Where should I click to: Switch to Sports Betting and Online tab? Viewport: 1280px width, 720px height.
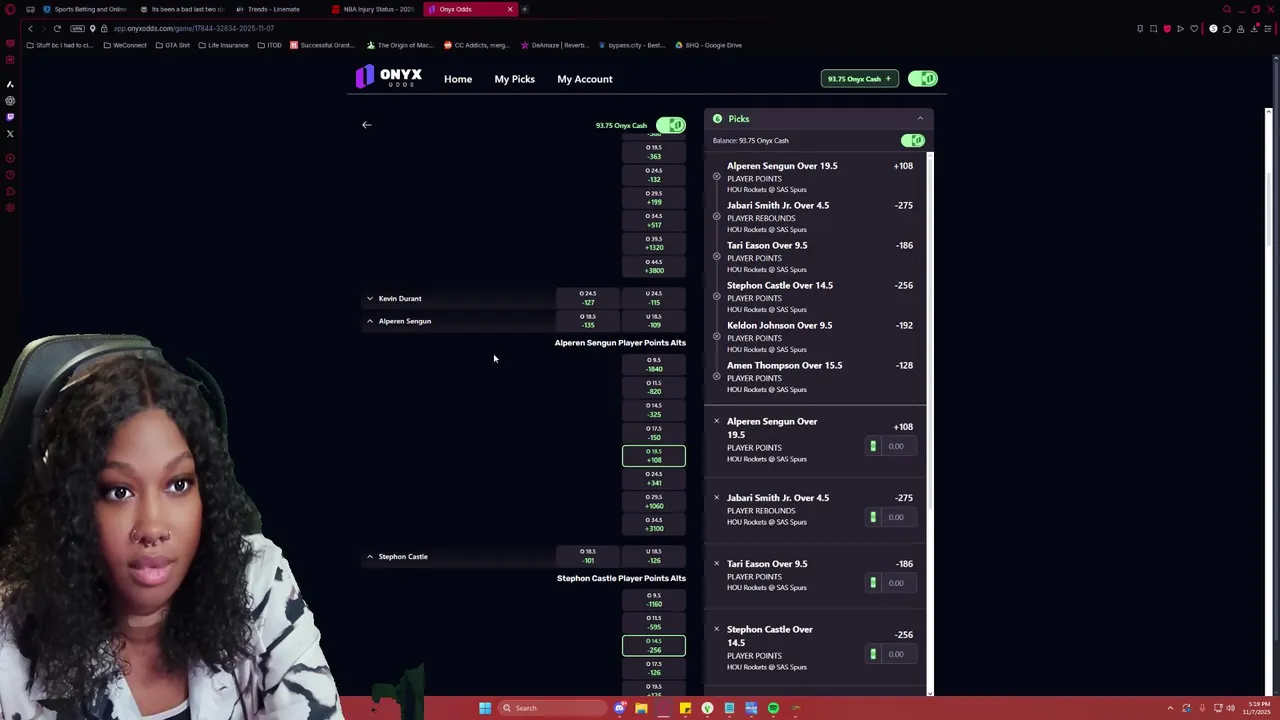click(85, 9)
